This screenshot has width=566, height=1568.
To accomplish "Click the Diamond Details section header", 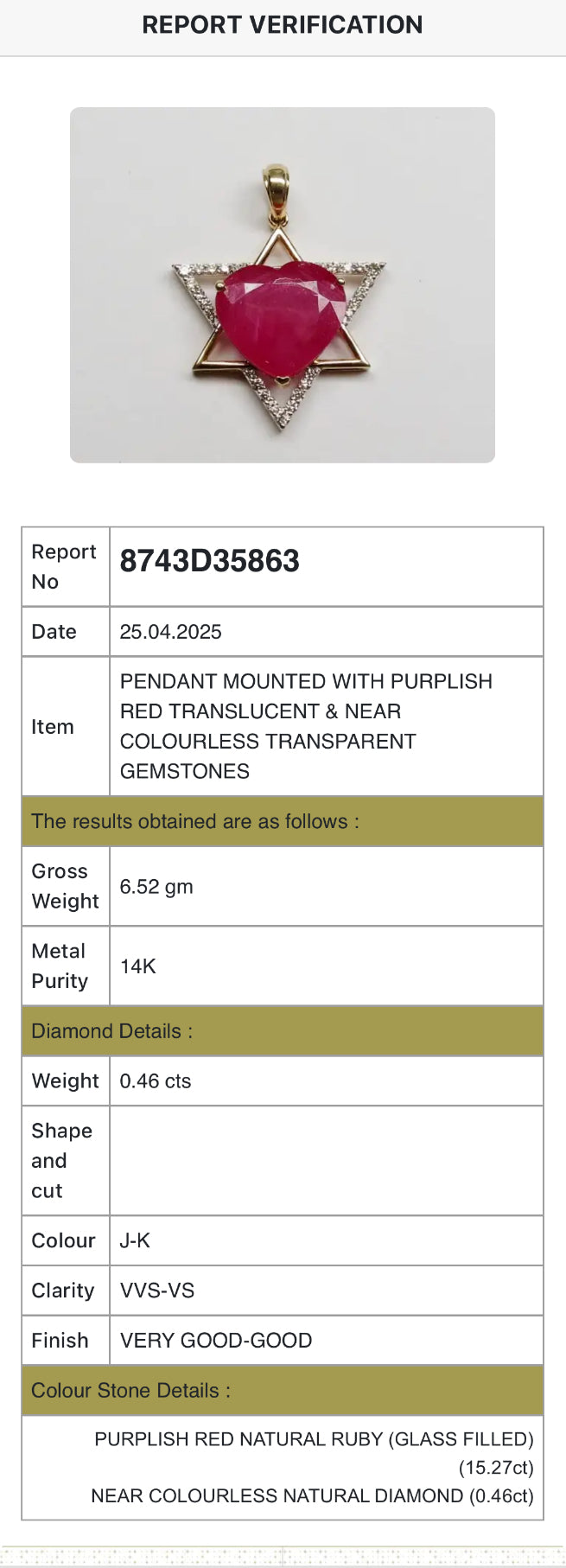I will pos(112,1031).
